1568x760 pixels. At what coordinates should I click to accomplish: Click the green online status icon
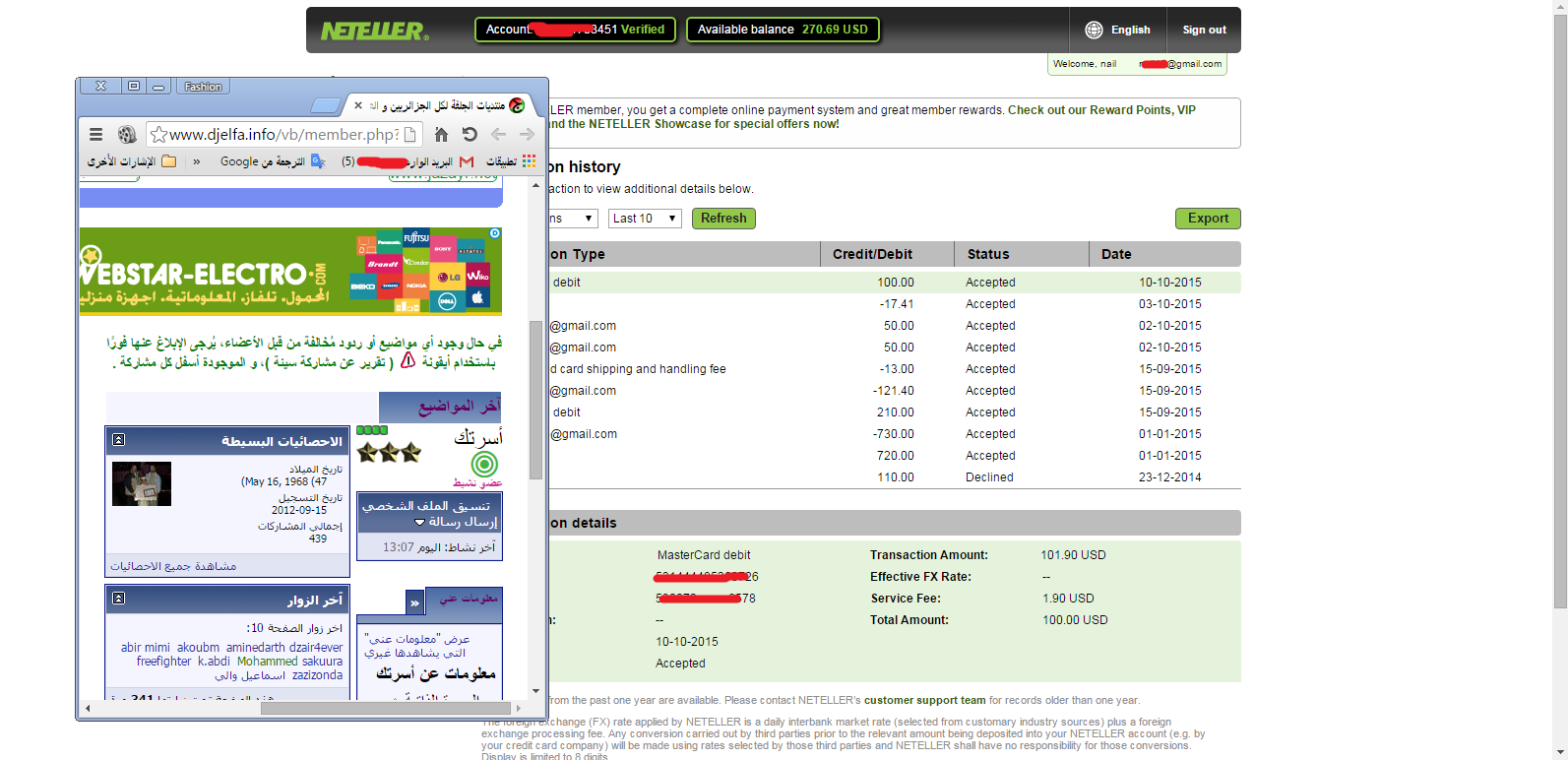(x=484, y=464)
